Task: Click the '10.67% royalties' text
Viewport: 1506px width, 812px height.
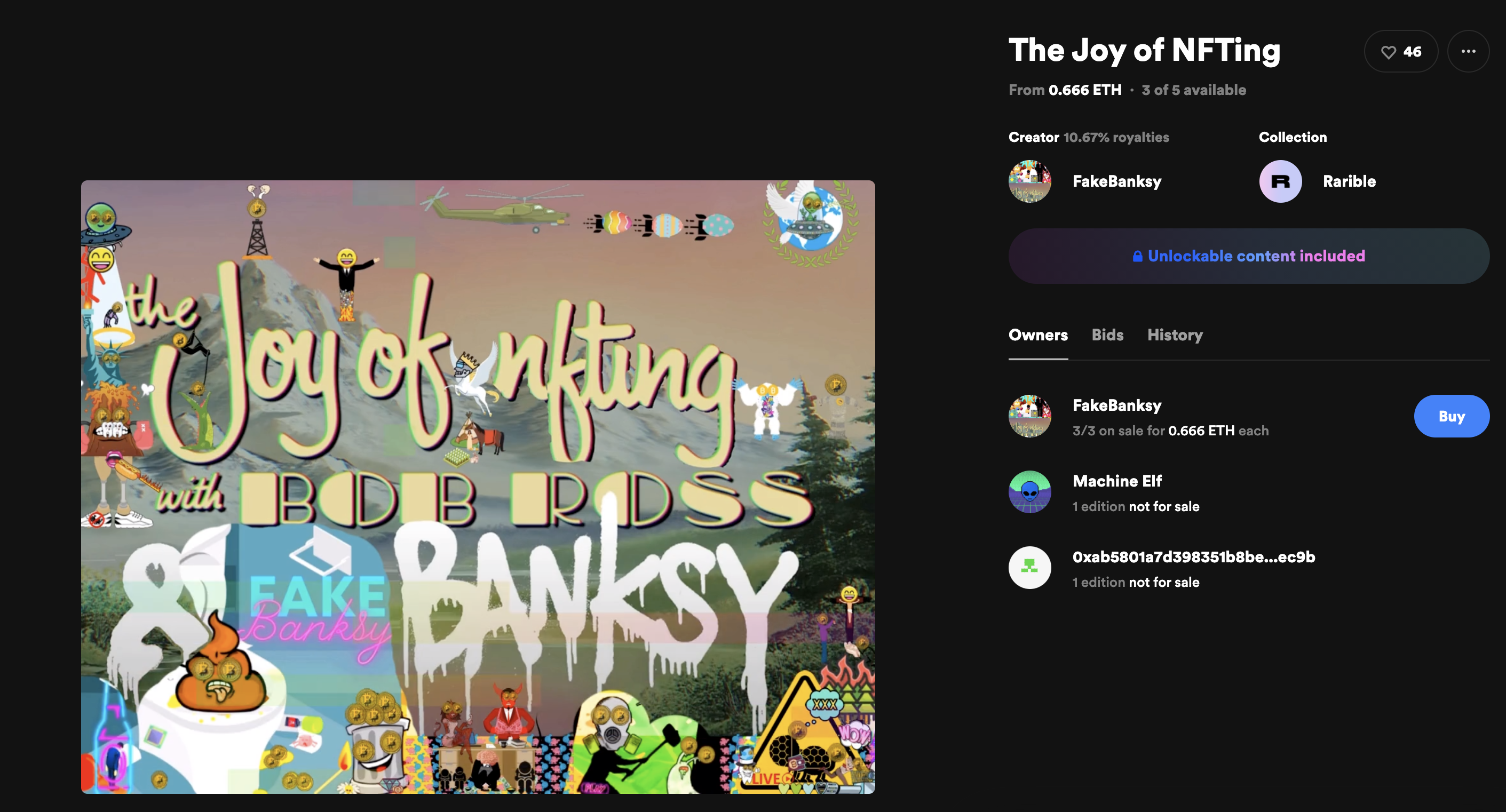Action: [x=1116, y=138]
